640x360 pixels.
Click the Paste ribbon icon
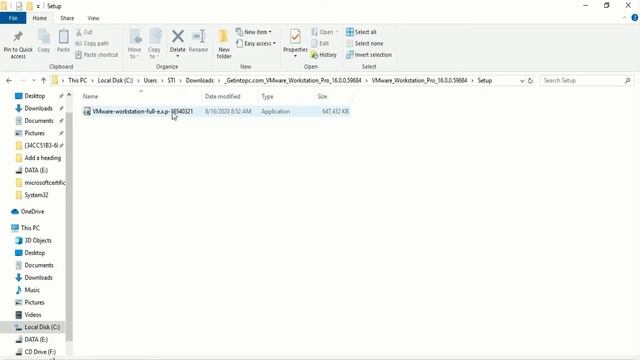coord(63,37)
